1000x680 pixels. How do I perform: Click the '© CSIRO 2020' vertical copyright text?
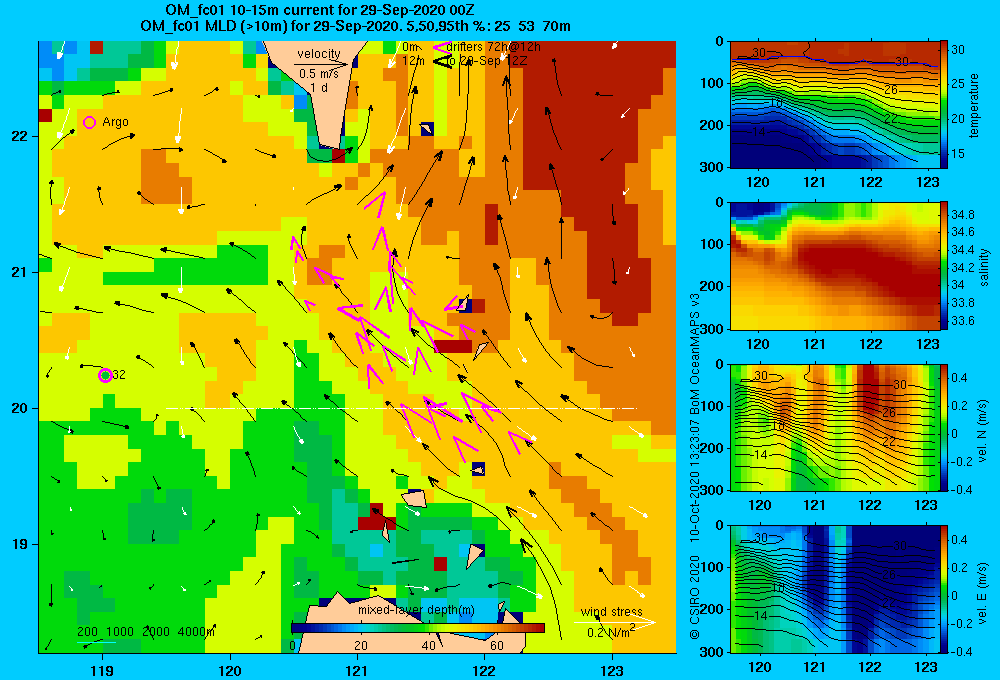tap(695, 597)
